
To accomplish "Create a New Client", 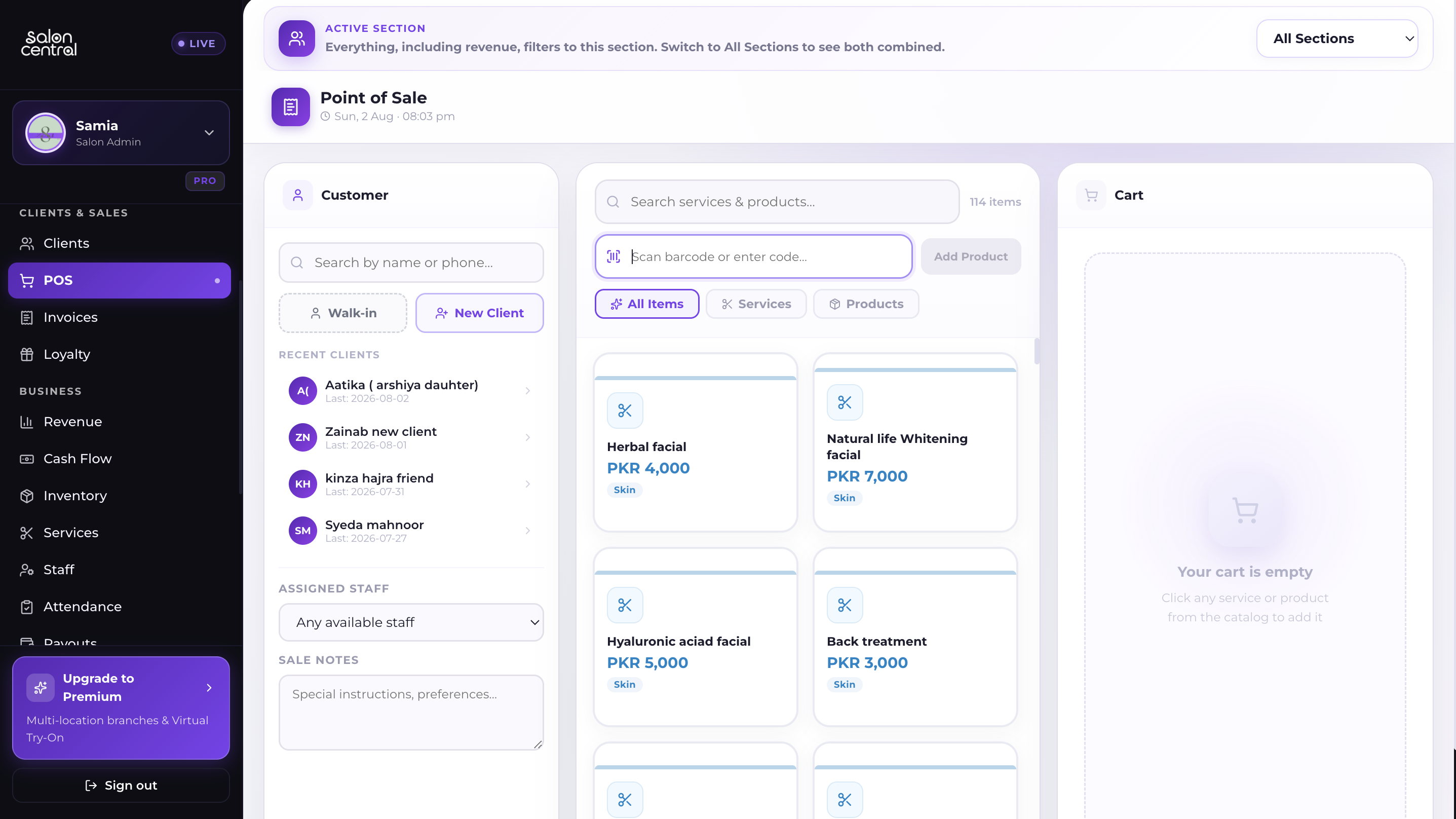I will pyautogui.click(x=479, y=313).
